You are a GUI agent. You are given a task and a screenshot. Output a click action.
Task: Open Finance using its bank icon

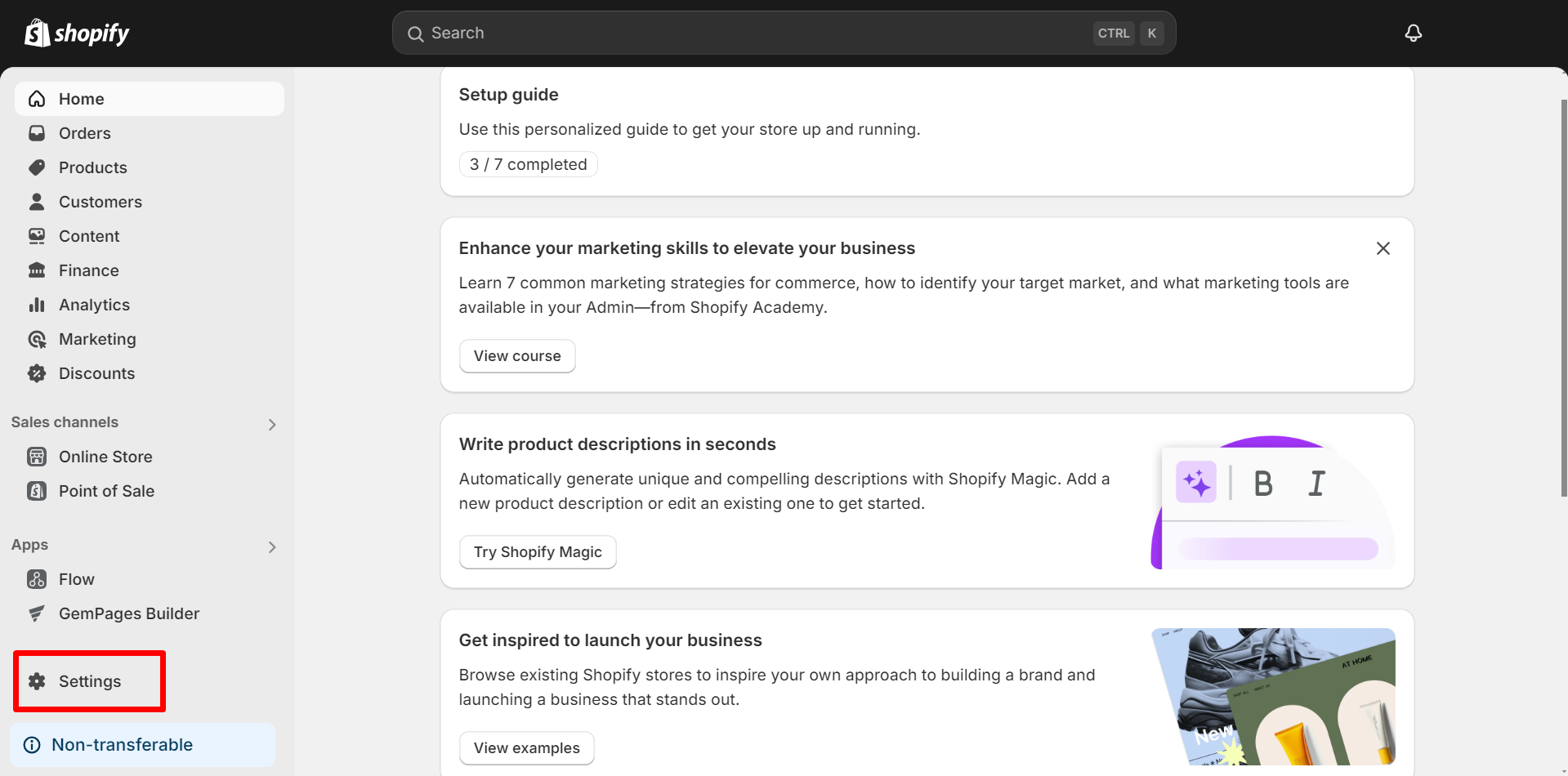point(37,270)
